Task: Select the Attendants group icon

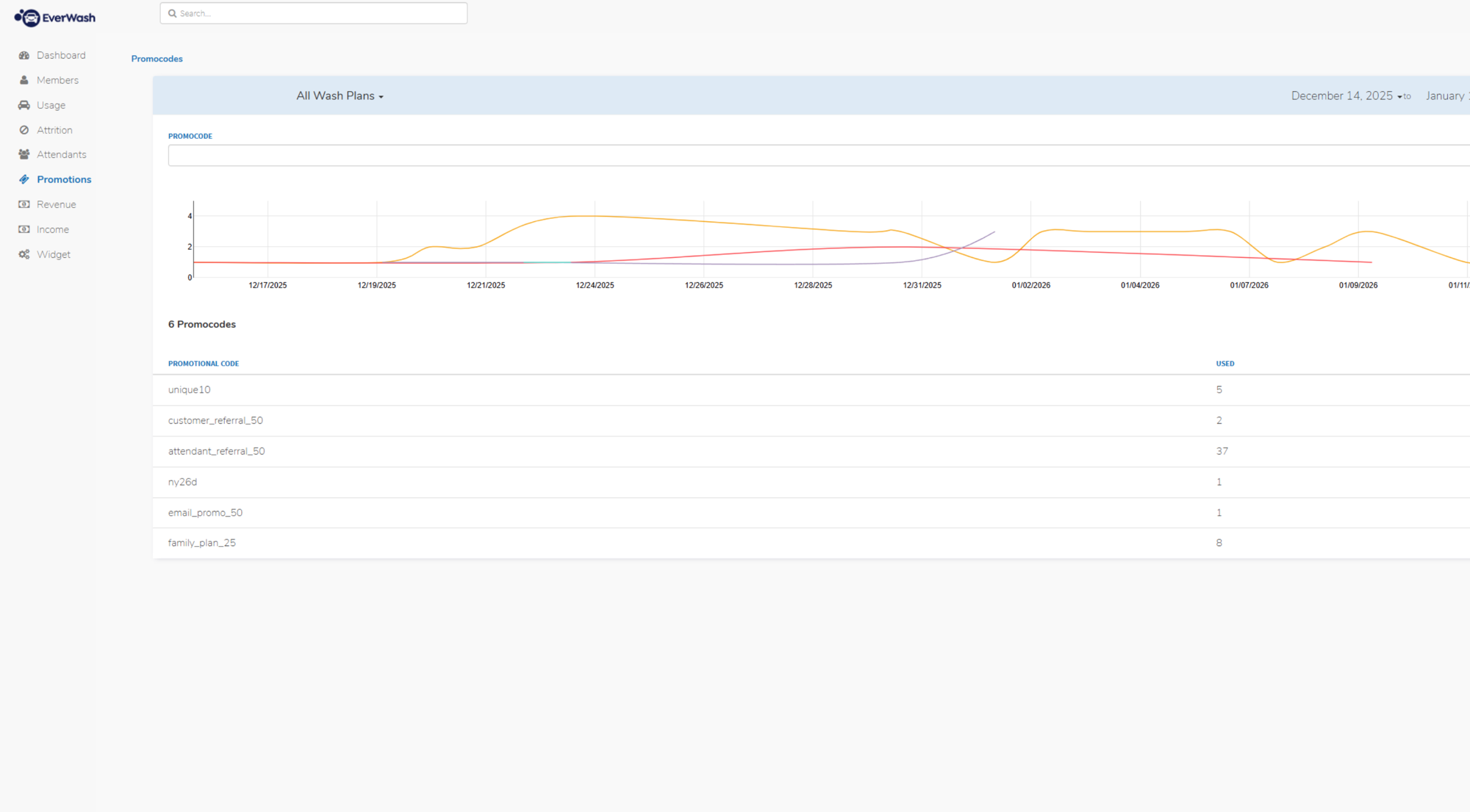Action: [24, 154]
